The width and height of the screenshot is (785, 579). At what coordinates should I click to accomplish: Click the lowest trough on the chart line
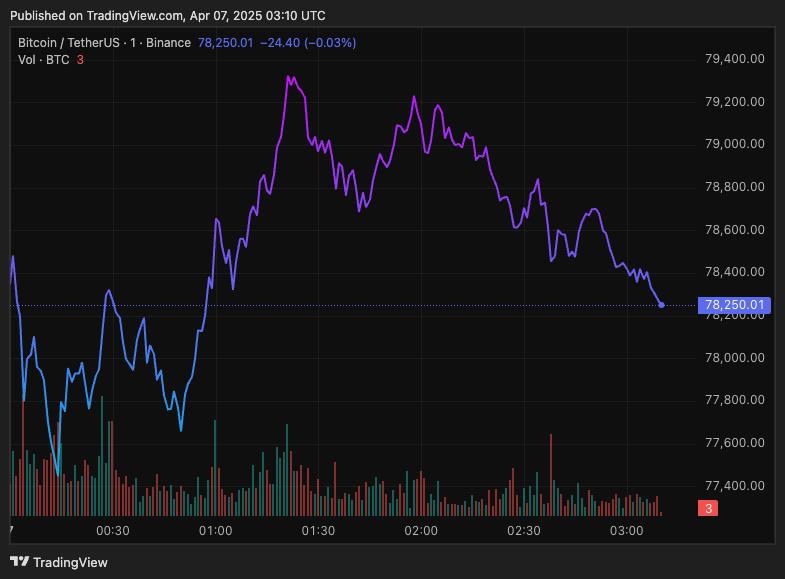tap(58, 473)
